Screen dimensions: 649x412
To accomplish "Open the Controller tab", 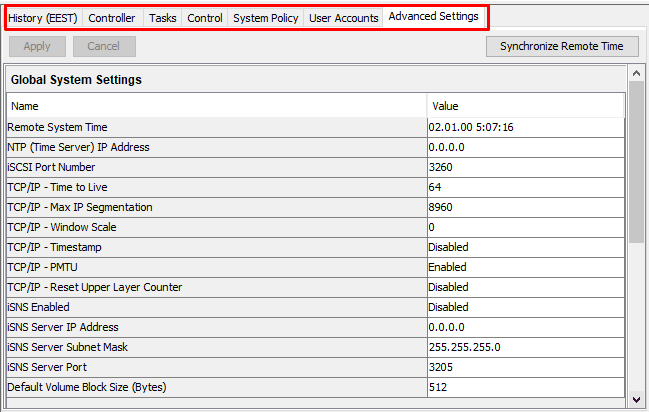I will pos(112,18).
